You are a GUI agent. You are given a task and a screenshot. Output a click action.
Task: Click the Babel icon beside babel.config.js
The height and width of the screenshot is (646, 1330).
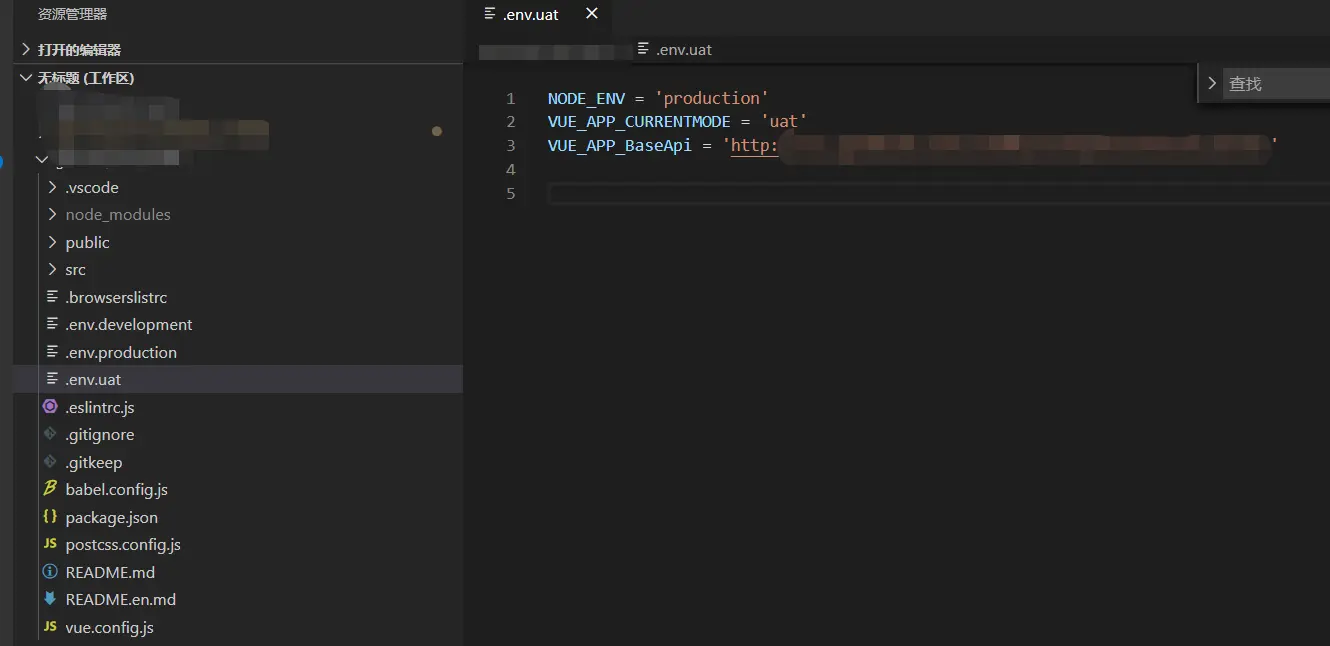click(x=50, y=489)
